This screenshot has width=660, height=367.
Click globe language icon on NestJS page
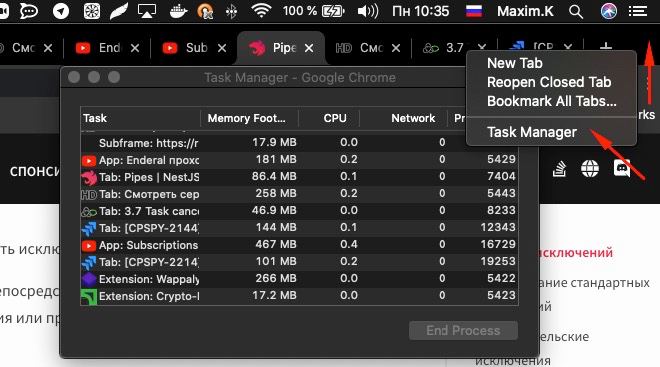pyautogui.click(x=590, y=169)
